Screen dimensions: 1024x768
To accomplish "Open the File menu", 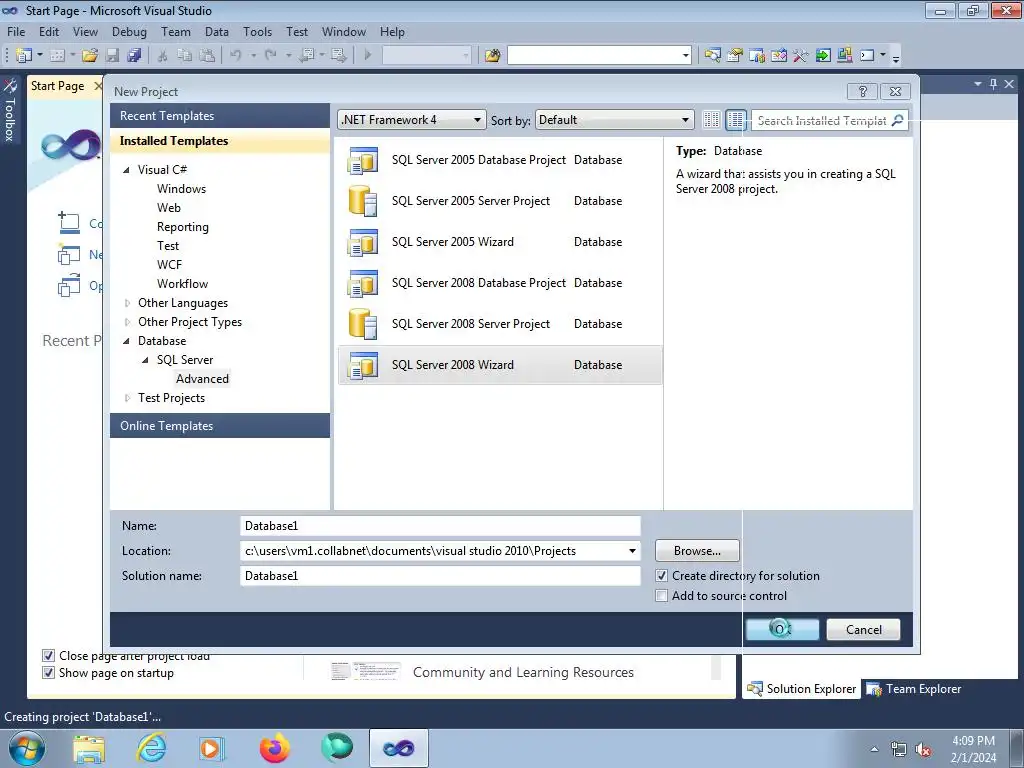I will 16,31.
